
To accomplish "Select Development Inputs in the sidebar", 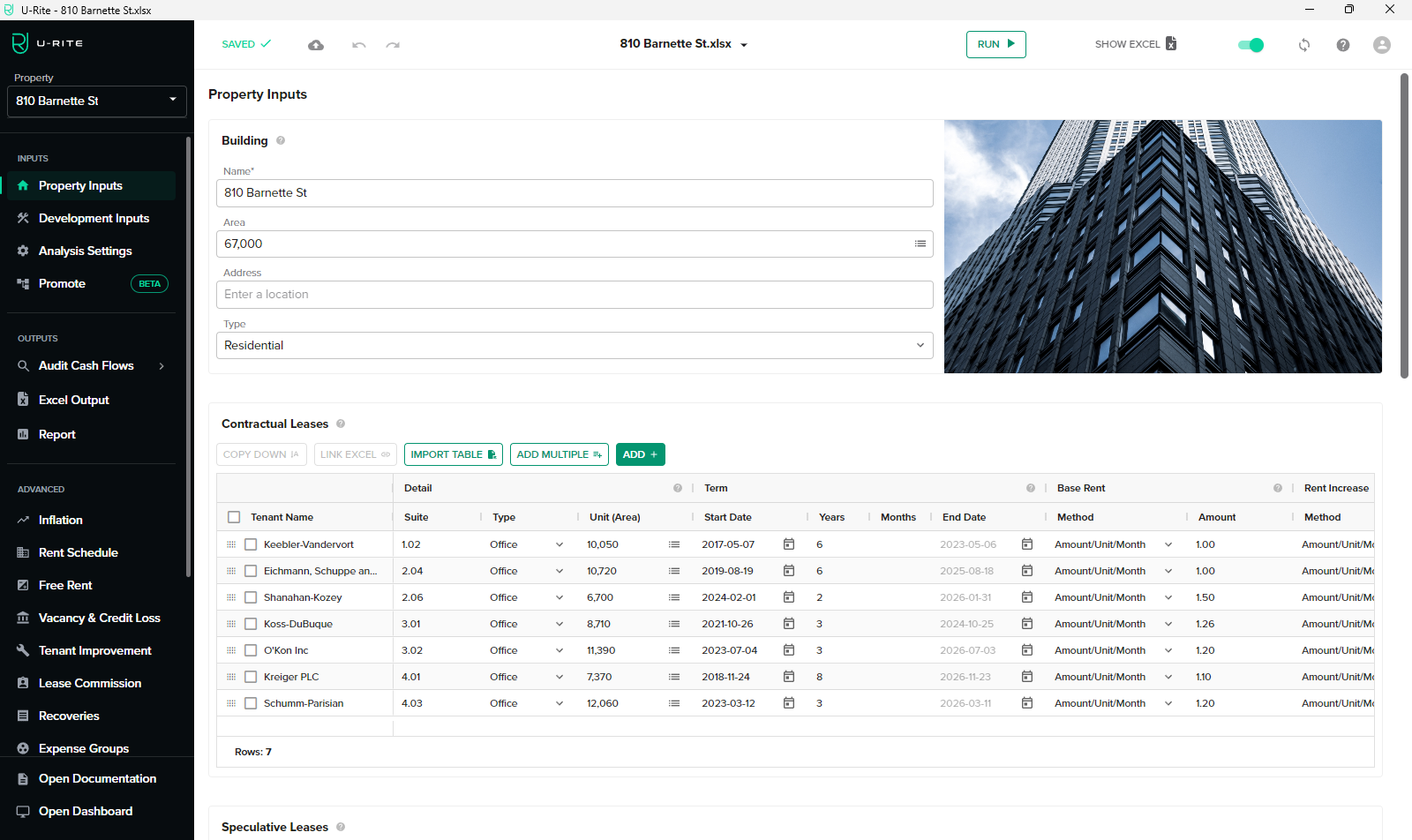I will (x=92, y=218).
